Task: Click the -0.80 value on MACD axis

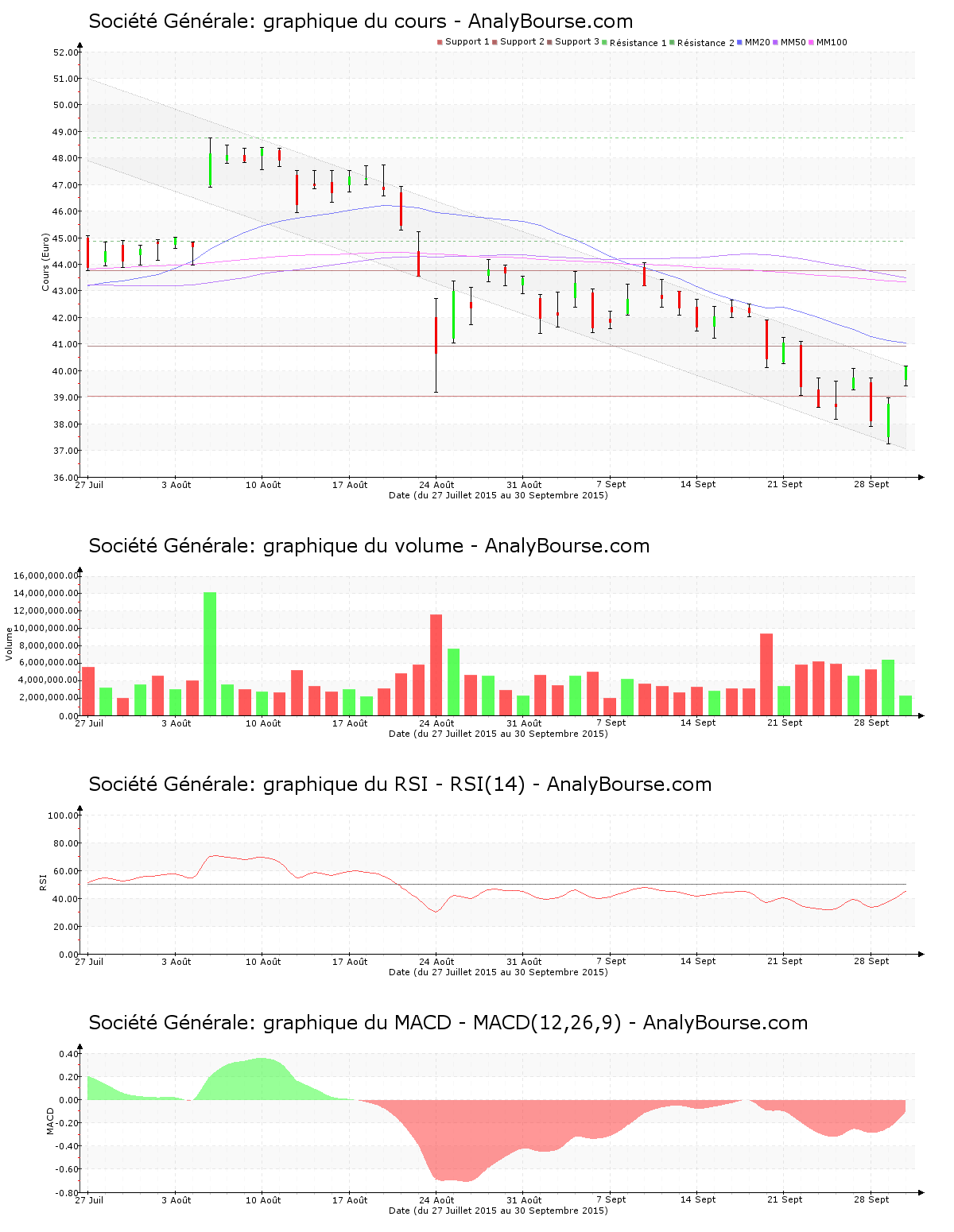Action: coord(68,1193)
